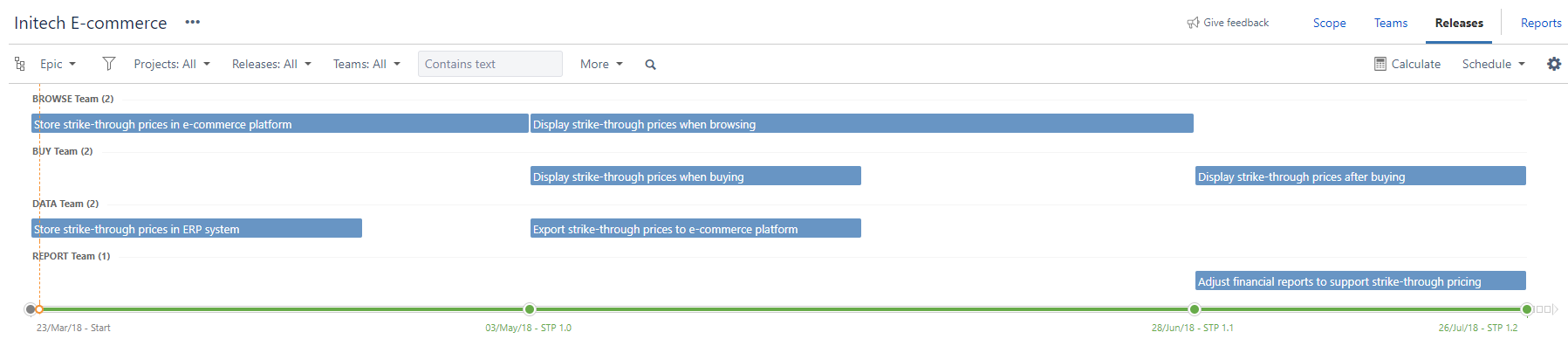Viewport: 1568px width, 353px height.
Task: Select the STP 1.1 release marker
Action: pos(1195,309)
